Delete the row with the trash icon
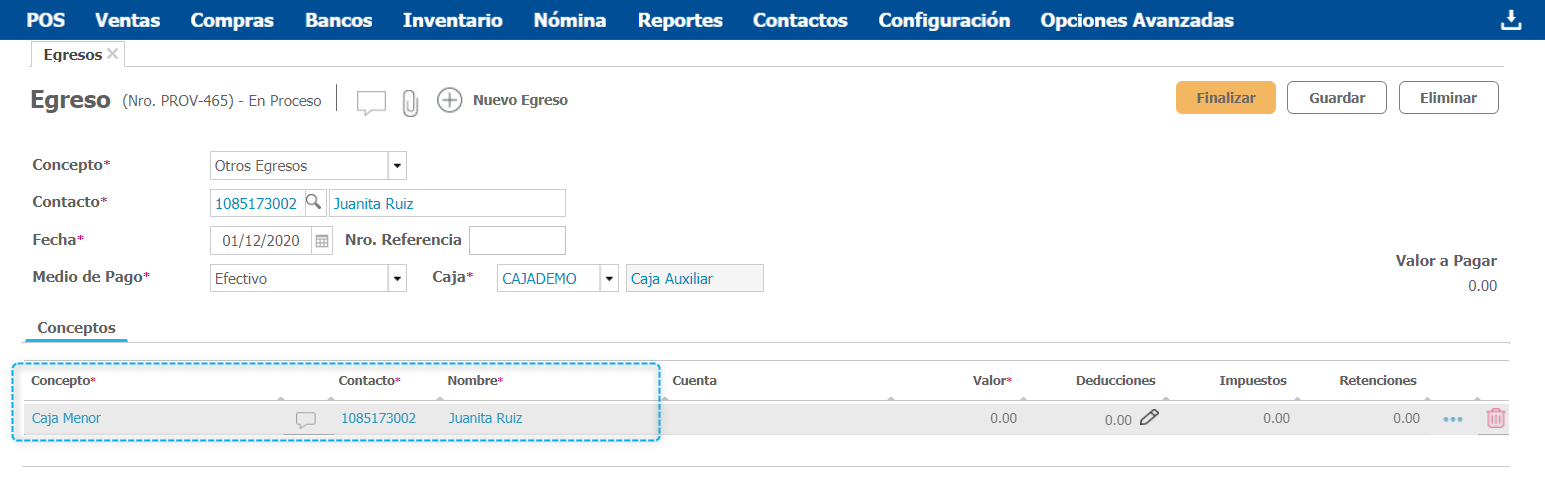This screenshot has width=1545, height=498. click(1495, 419)
